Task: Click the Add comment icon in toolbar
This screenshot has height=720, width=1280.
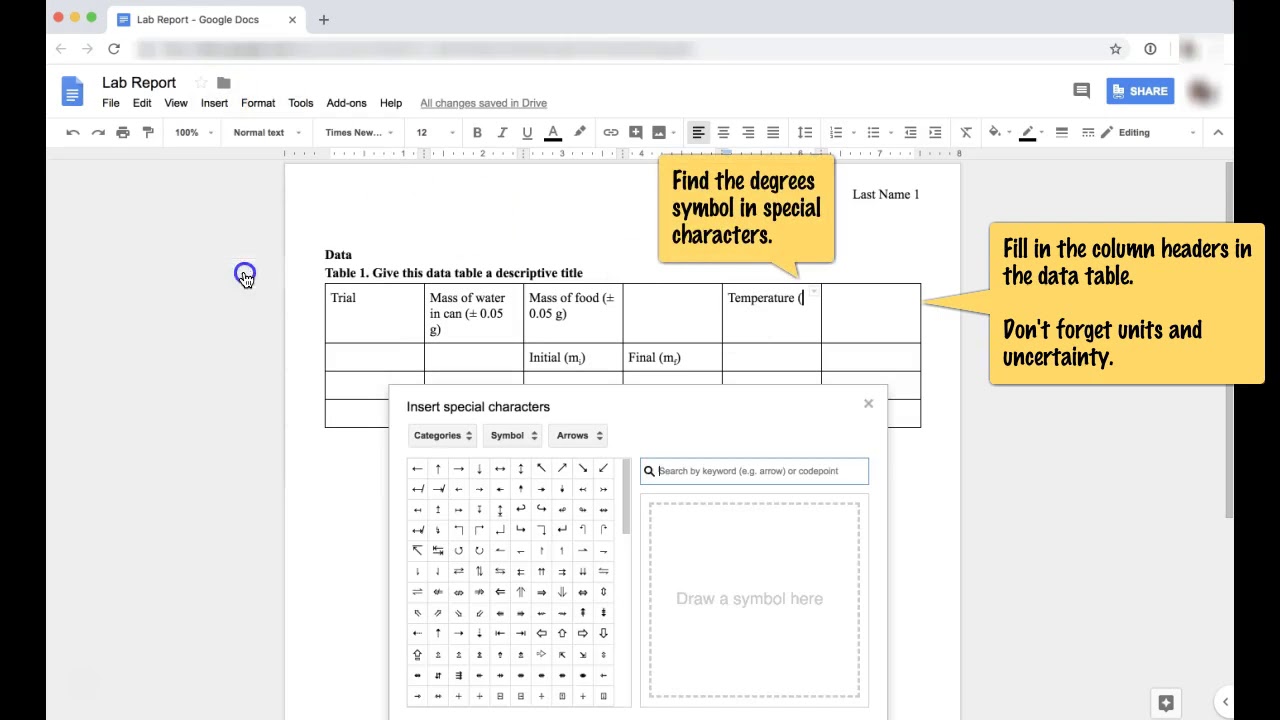Action: coord(636,132)
